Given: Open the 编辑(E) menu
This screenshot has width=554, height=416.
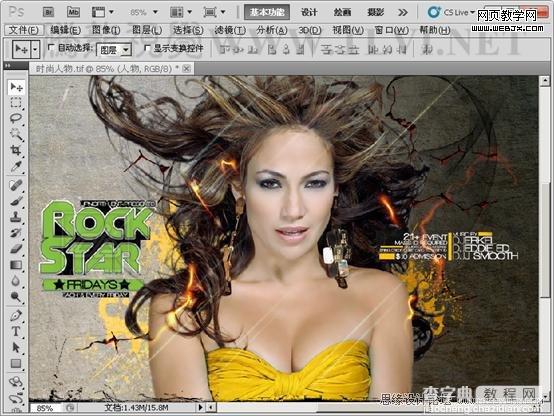Looking at the screenshot, I should click(65, 30).
